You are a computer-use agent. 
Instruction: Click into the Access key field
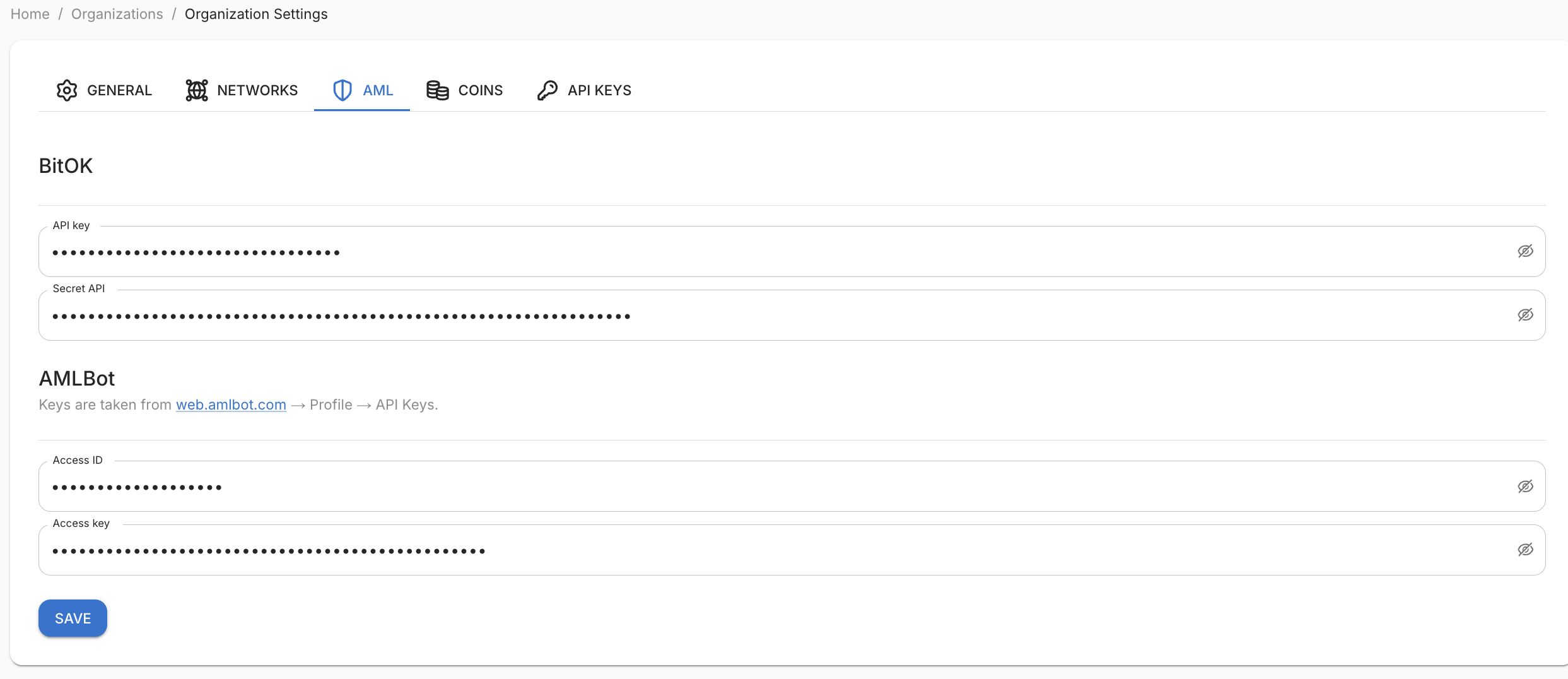click(x=792, y=550)
